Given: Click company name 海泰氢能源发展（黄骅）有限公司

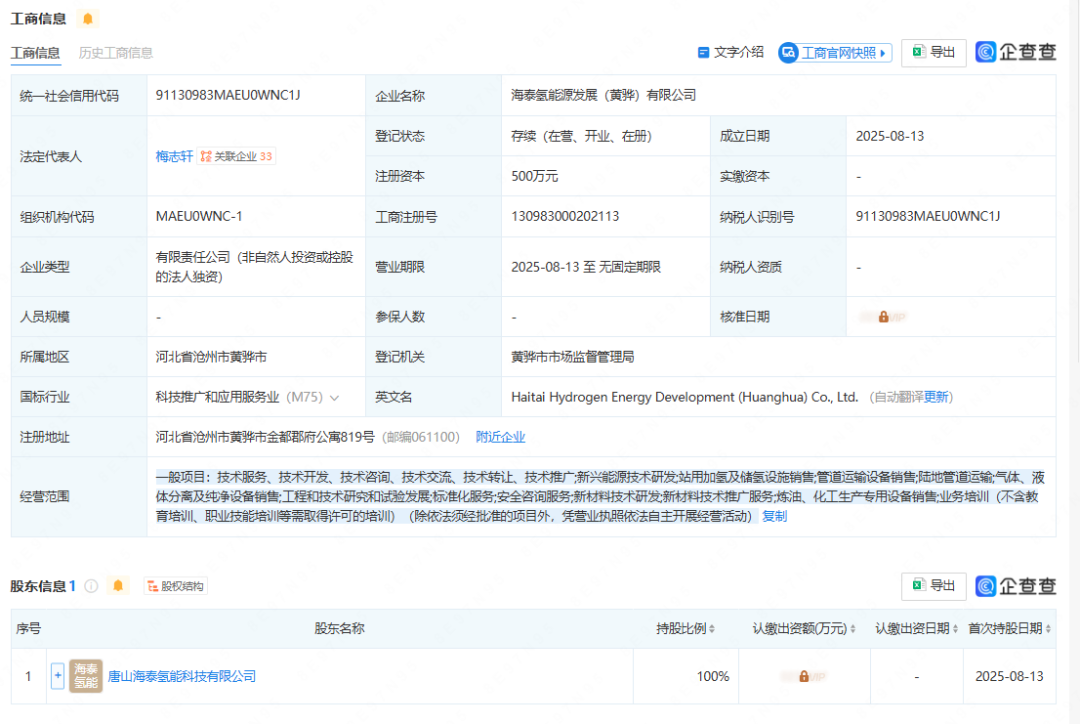Looking at the screenshot, I should [x=603, y=95].
